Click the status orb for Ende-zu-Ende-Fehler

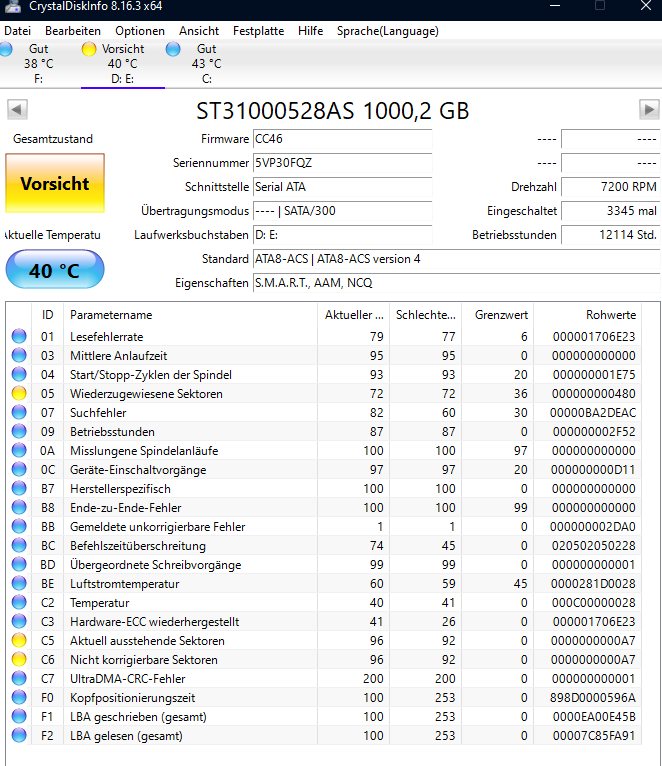tap(19, 508)
